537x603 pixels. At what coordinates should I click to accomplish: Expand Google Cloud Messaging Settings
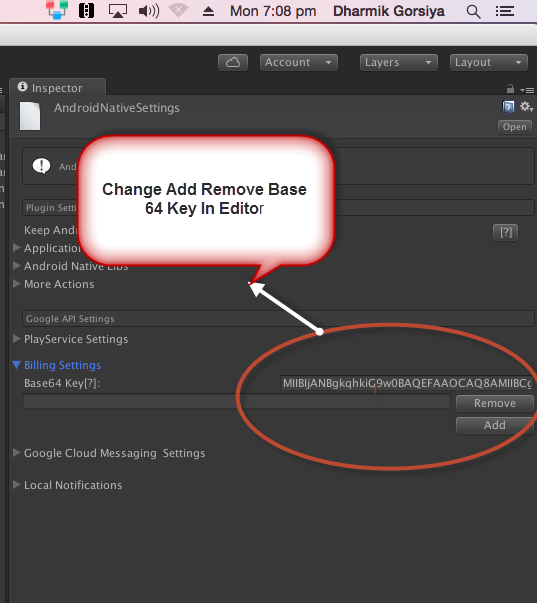[16, 453]
